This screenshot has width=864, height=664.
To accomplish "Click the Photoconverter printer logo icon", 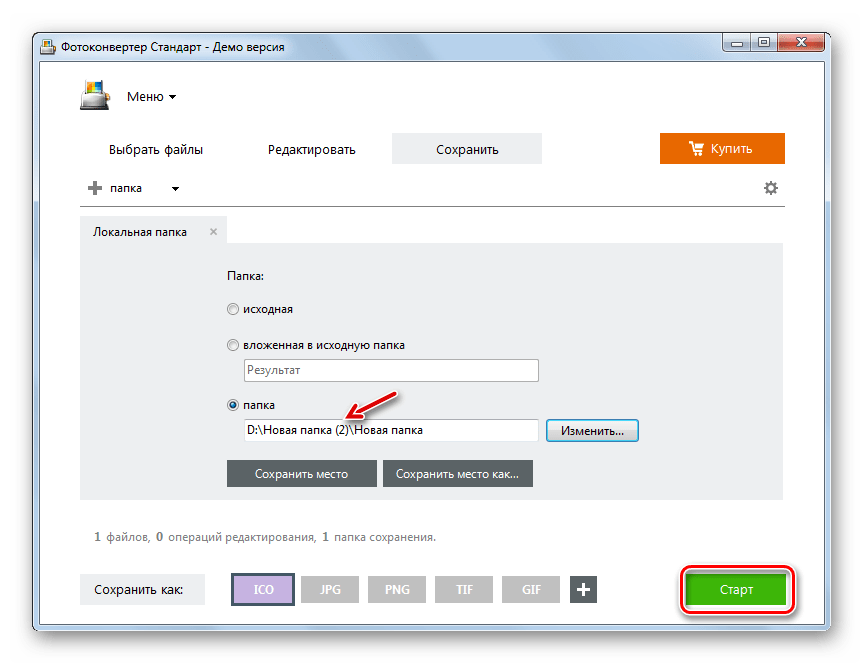I will point(95,96).
